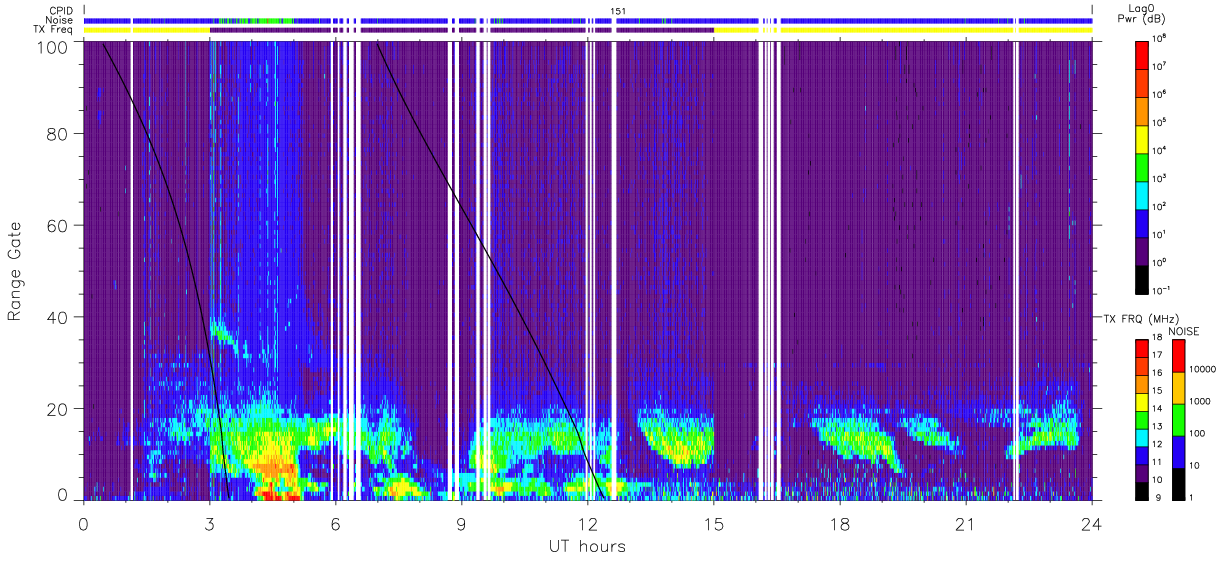This screenshot has width=1228, height=567.
Task: Click the green swatch of NOISE colorbar
Action: point(1178,419)
